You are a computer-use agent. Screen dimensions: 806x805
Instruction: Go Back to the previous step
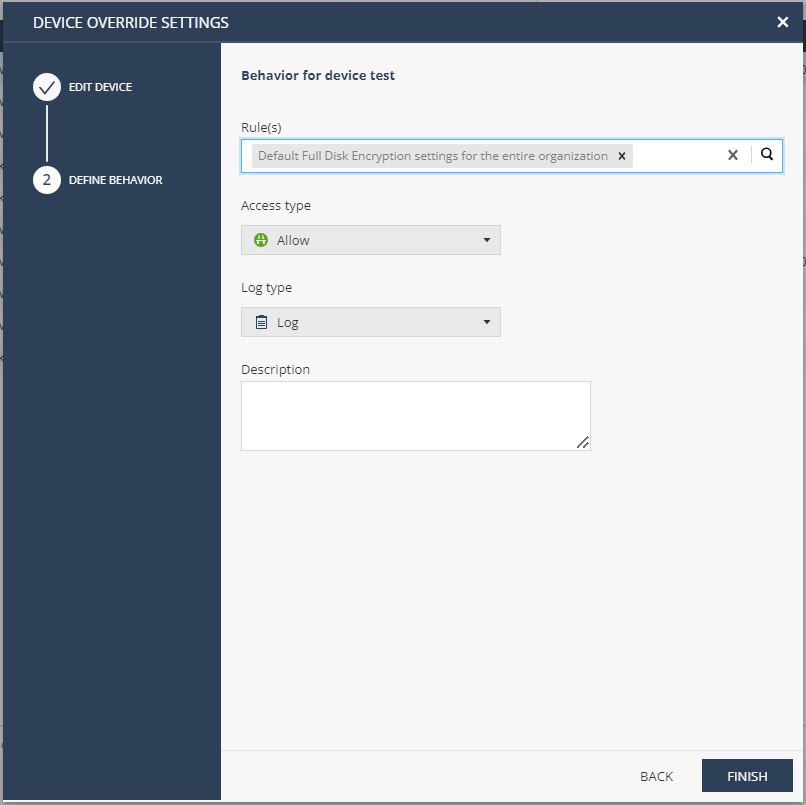click(656, 776)
